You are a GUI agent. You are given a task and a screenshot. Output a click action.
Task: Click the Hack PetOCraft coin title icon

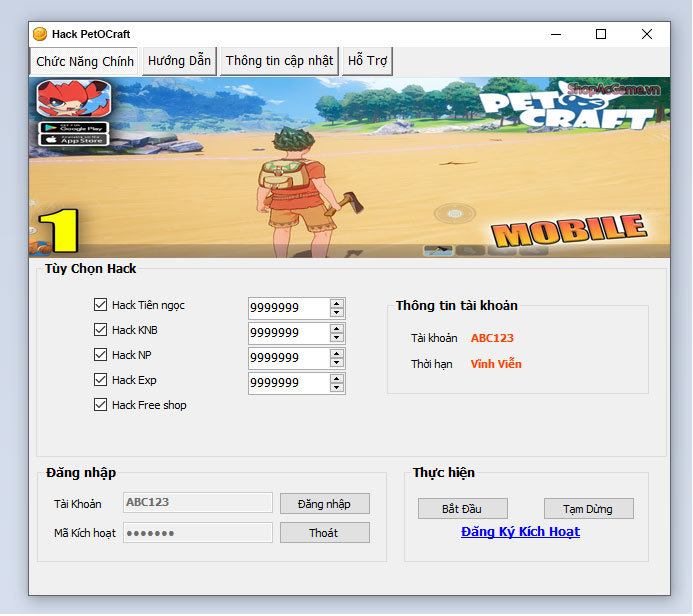(x=40, y=34)
